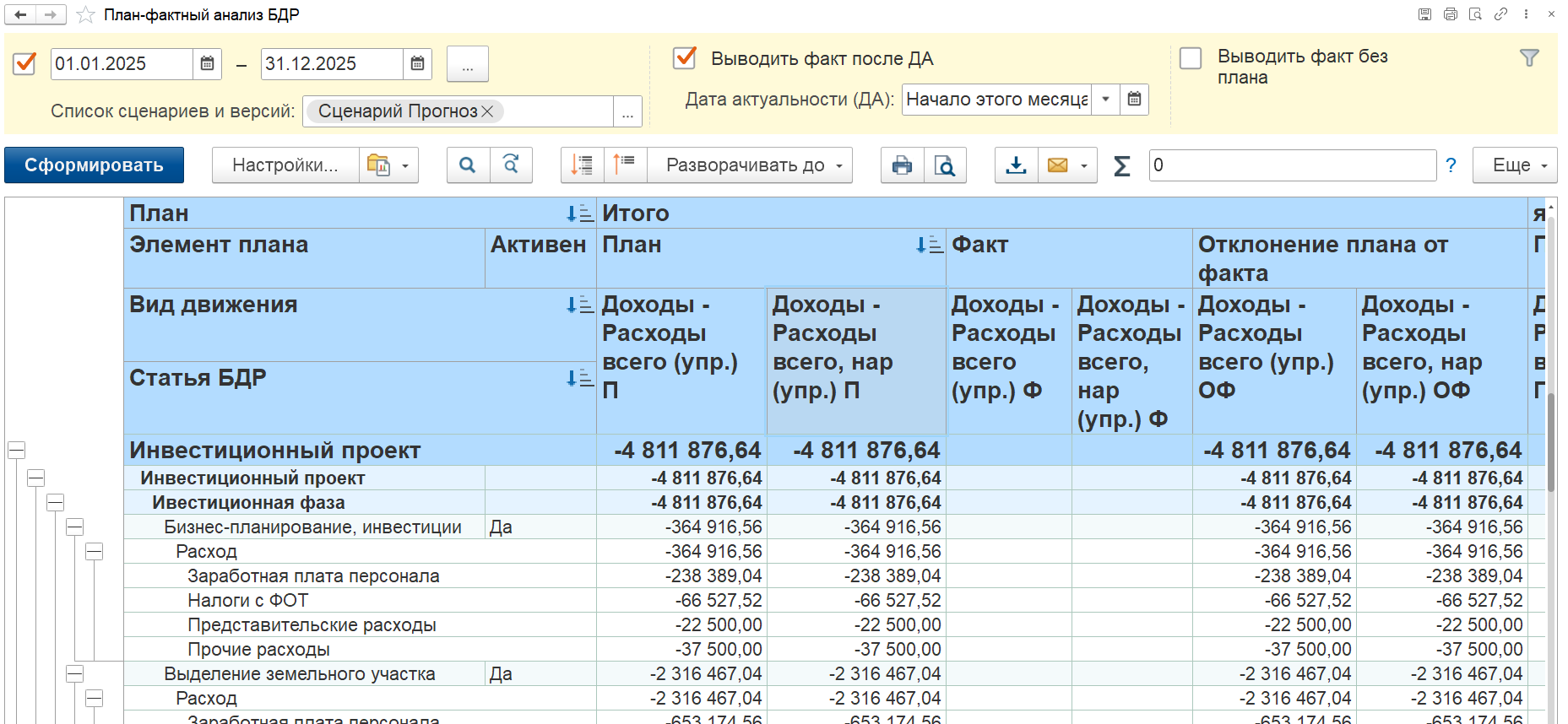Open calendar for start date 01.01.2025
The image size is (1568, 724).
(x=207, y=64)
